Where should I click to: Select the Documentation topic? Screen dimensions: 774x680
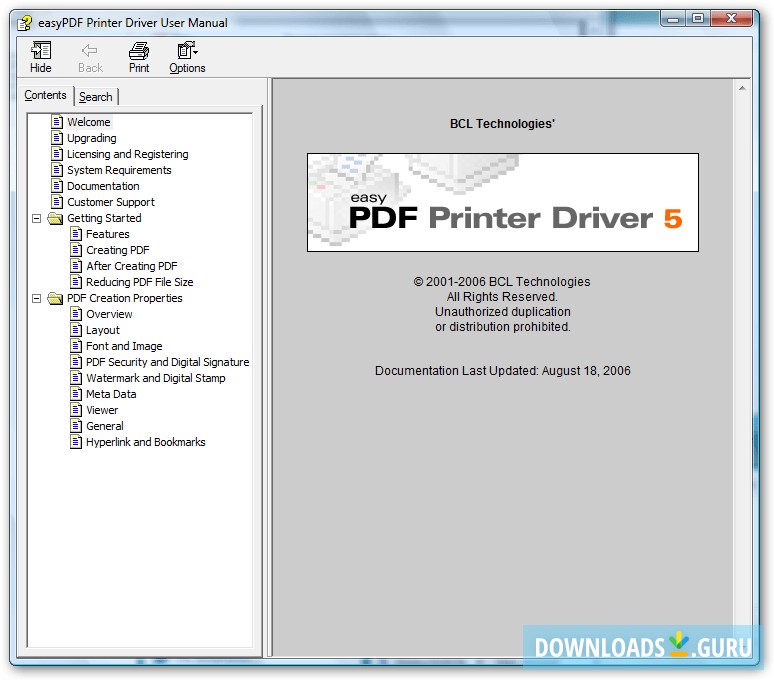103,186
